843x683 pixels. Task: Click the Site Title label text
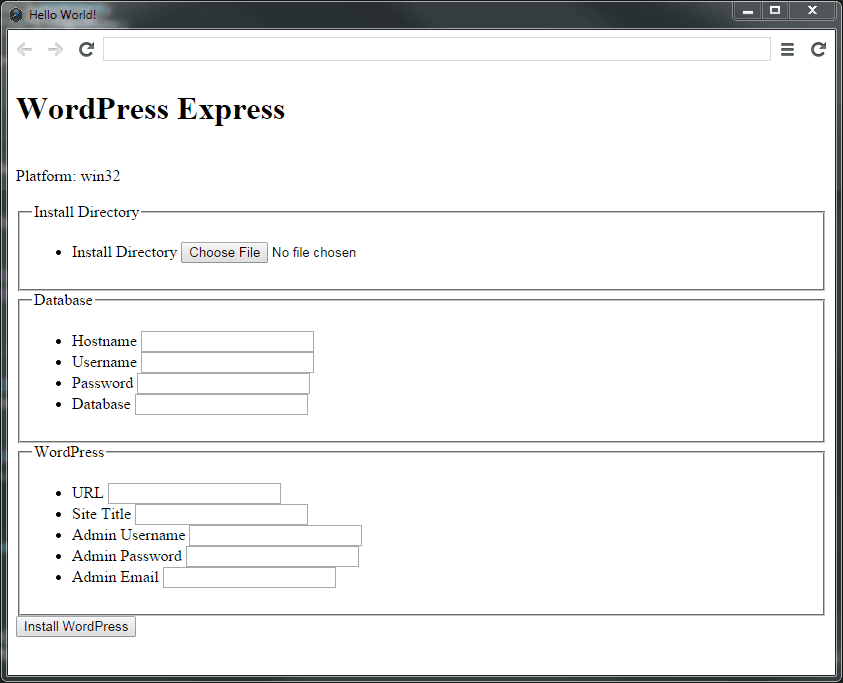click(102, 514)
